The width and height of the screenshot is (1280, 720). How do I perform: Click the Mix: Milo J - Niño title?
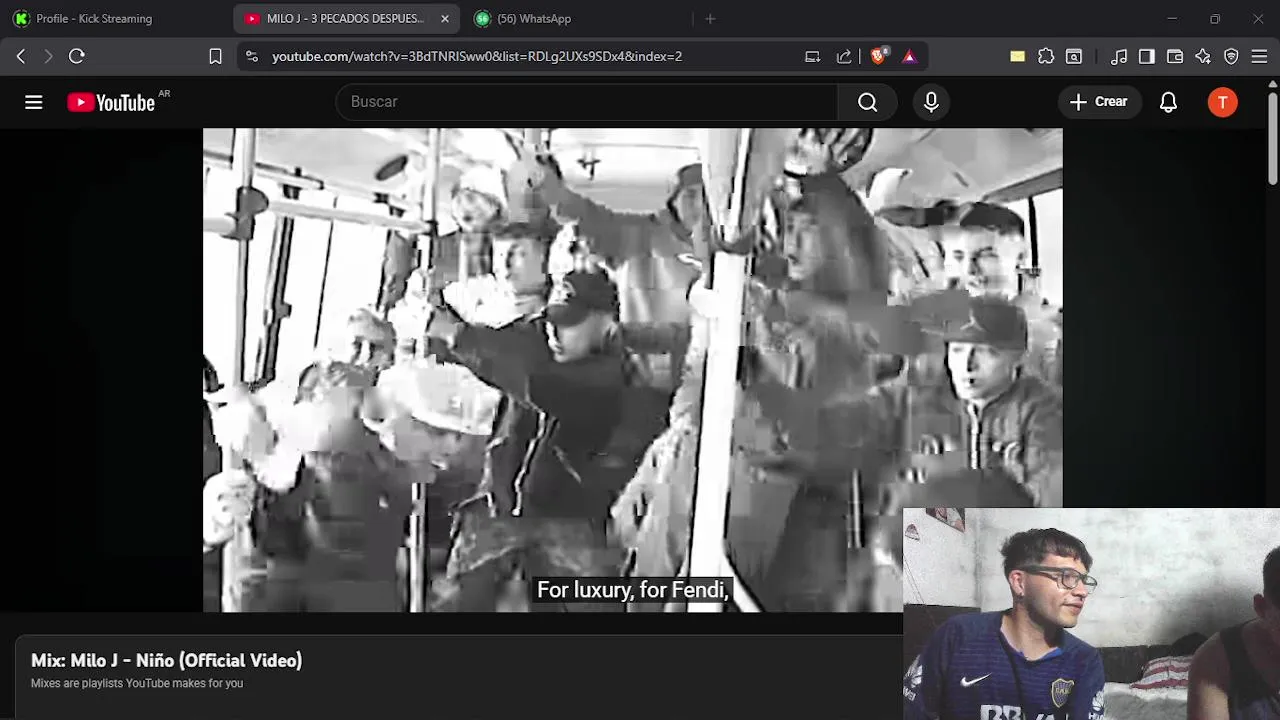pos(167,660)
